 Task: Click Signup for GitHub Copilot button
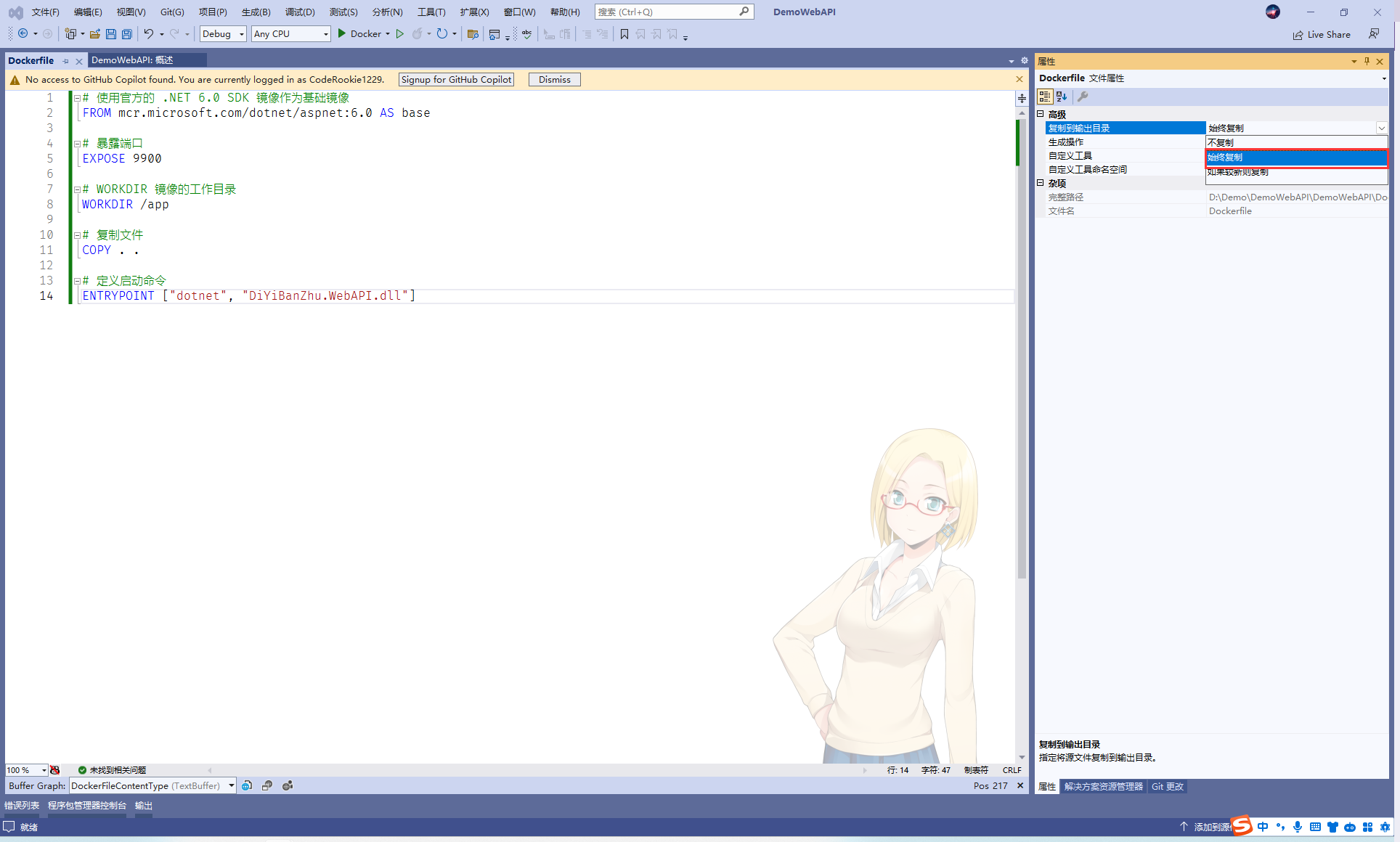pos(456,80)
